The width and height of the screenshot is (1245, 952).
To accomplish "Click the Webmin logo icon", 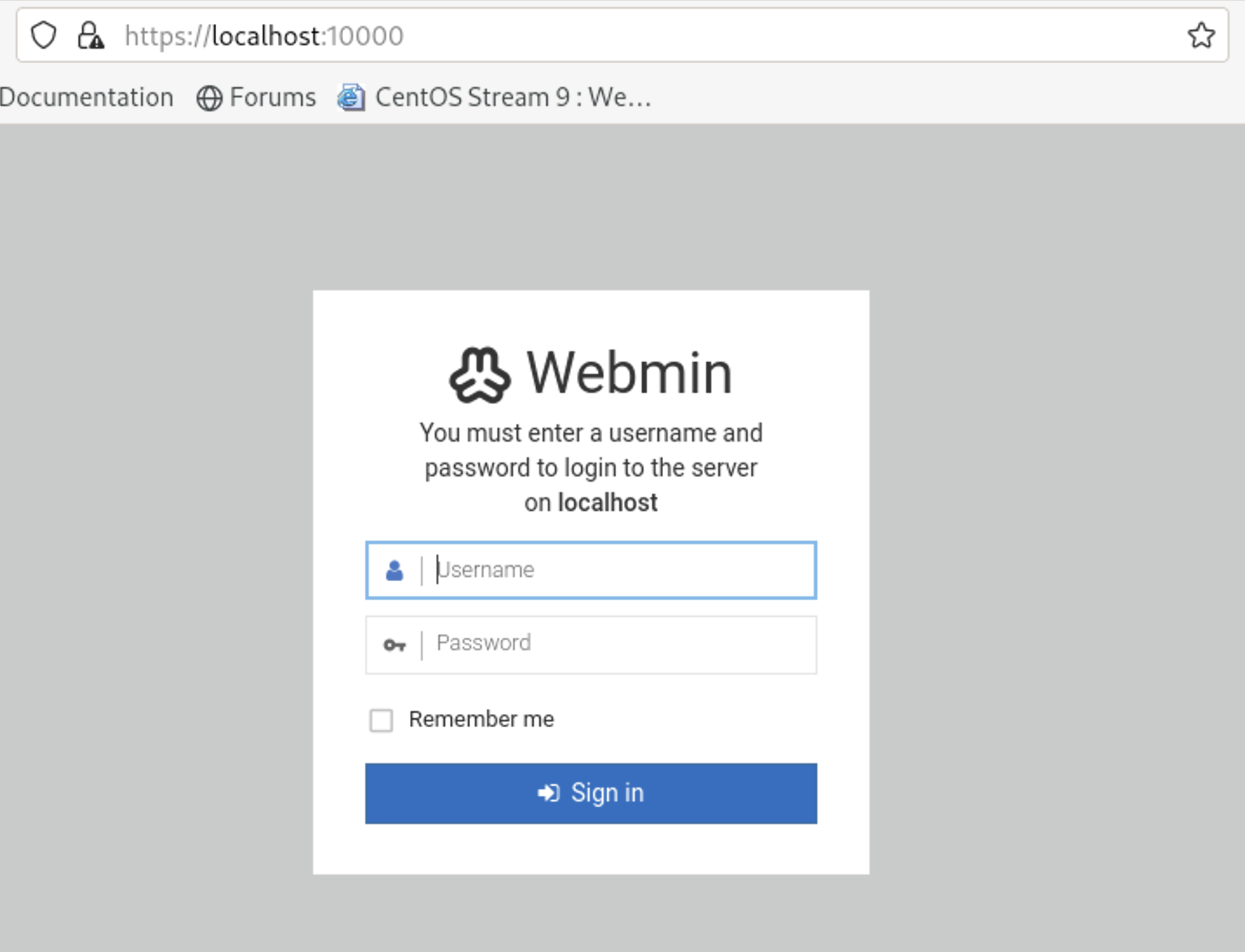I will 480,374.
